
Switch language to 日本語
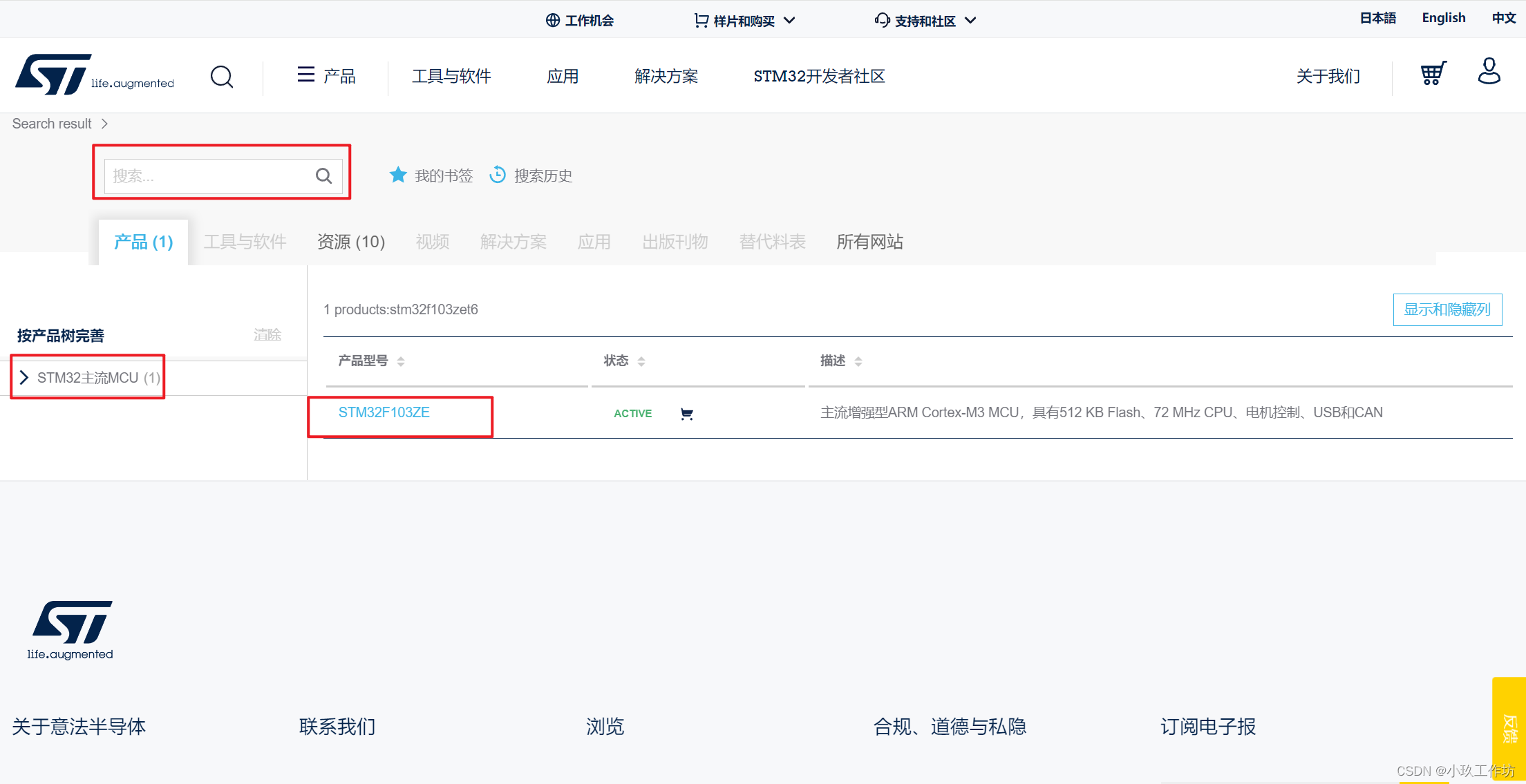click(x=1377, y=18)
